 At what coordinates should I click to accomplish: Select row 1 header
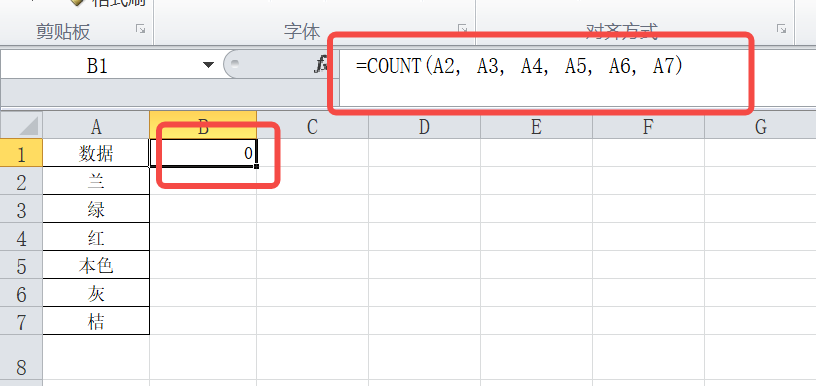coord(21,153)
